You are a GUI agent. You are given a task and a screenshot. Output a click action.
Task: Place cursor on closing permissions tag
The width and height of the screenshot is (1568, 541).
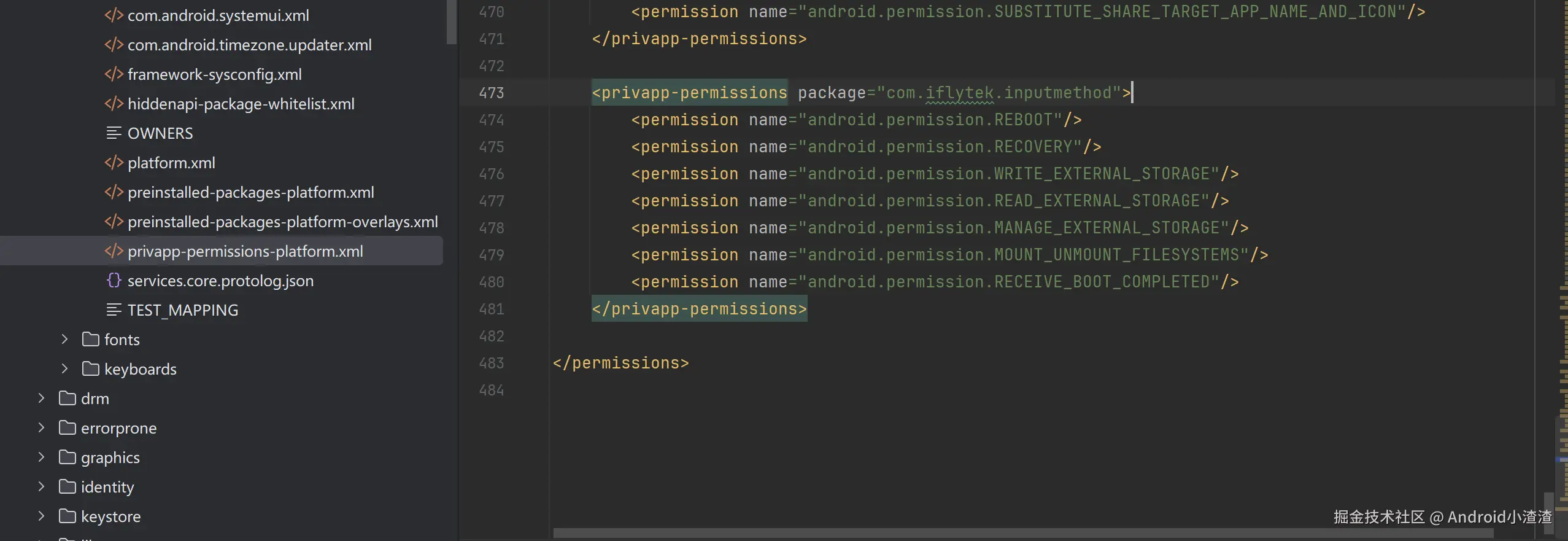pyautogui.click(x=620, y=363)
